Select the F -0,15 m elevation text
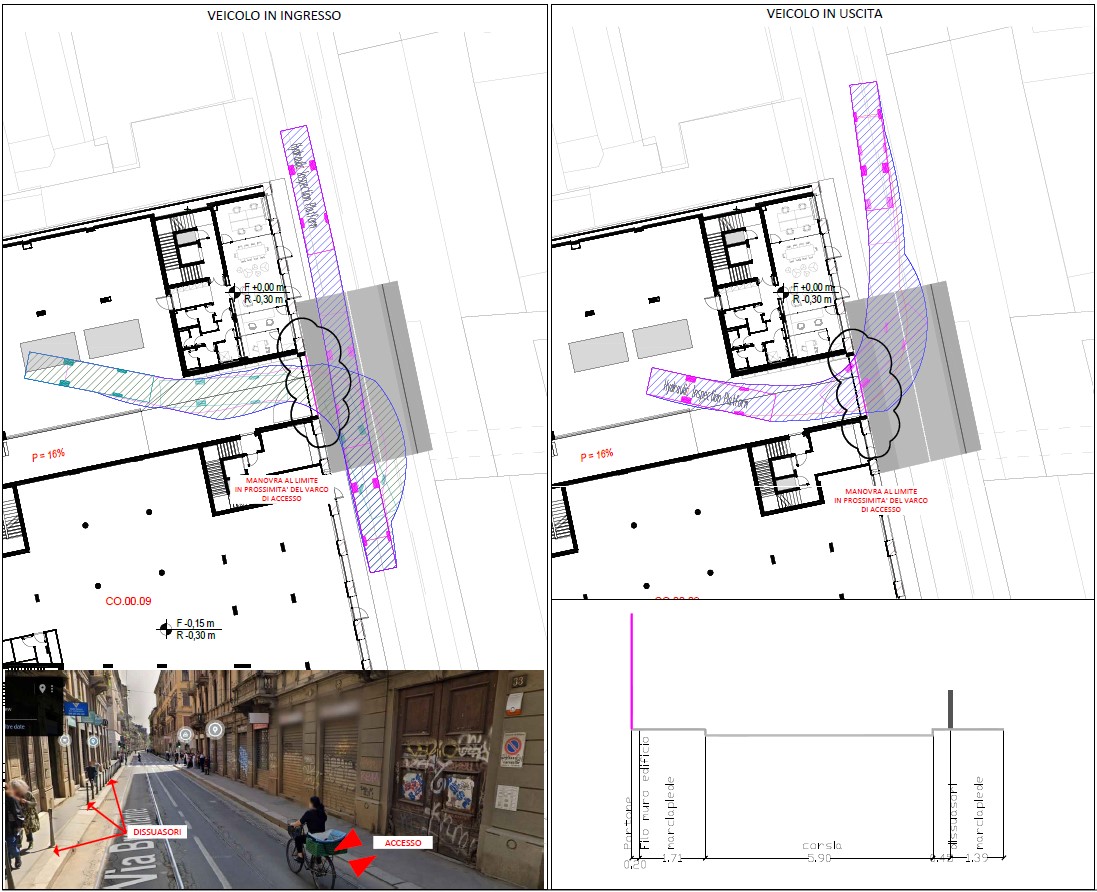The width and height of the screenshot is (1097, 892). [x=195, y=623]
